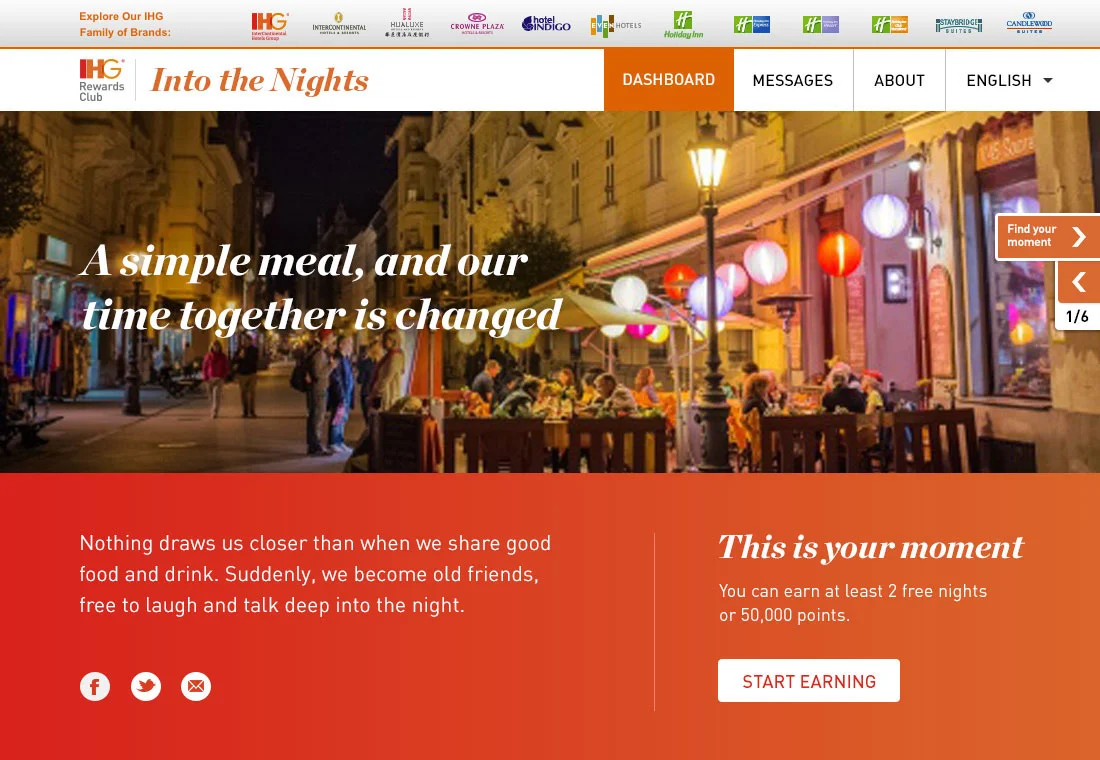Switch to the DASHBOARD tab
Screen dimensions: 1100x760
tap(669, 80)
